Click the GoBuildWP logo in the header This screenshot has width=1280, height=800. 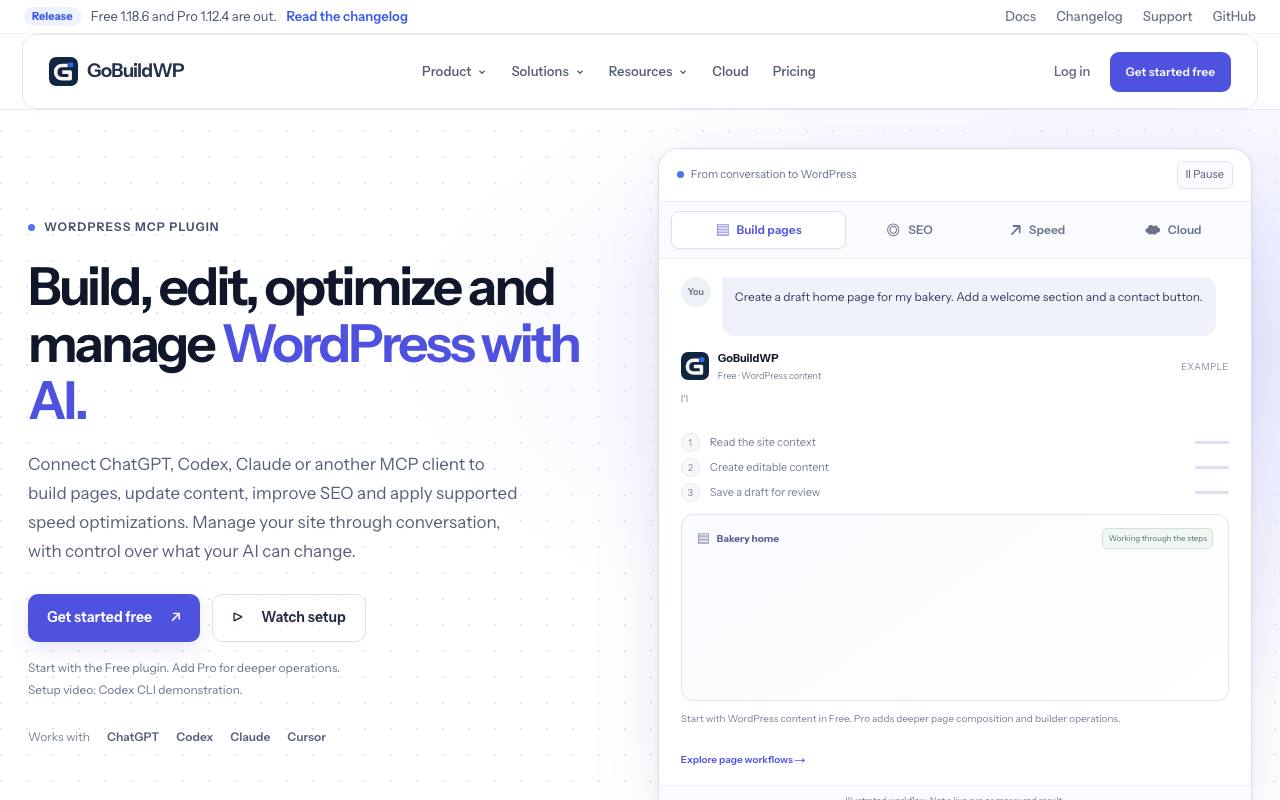click(x=116, y=71)
